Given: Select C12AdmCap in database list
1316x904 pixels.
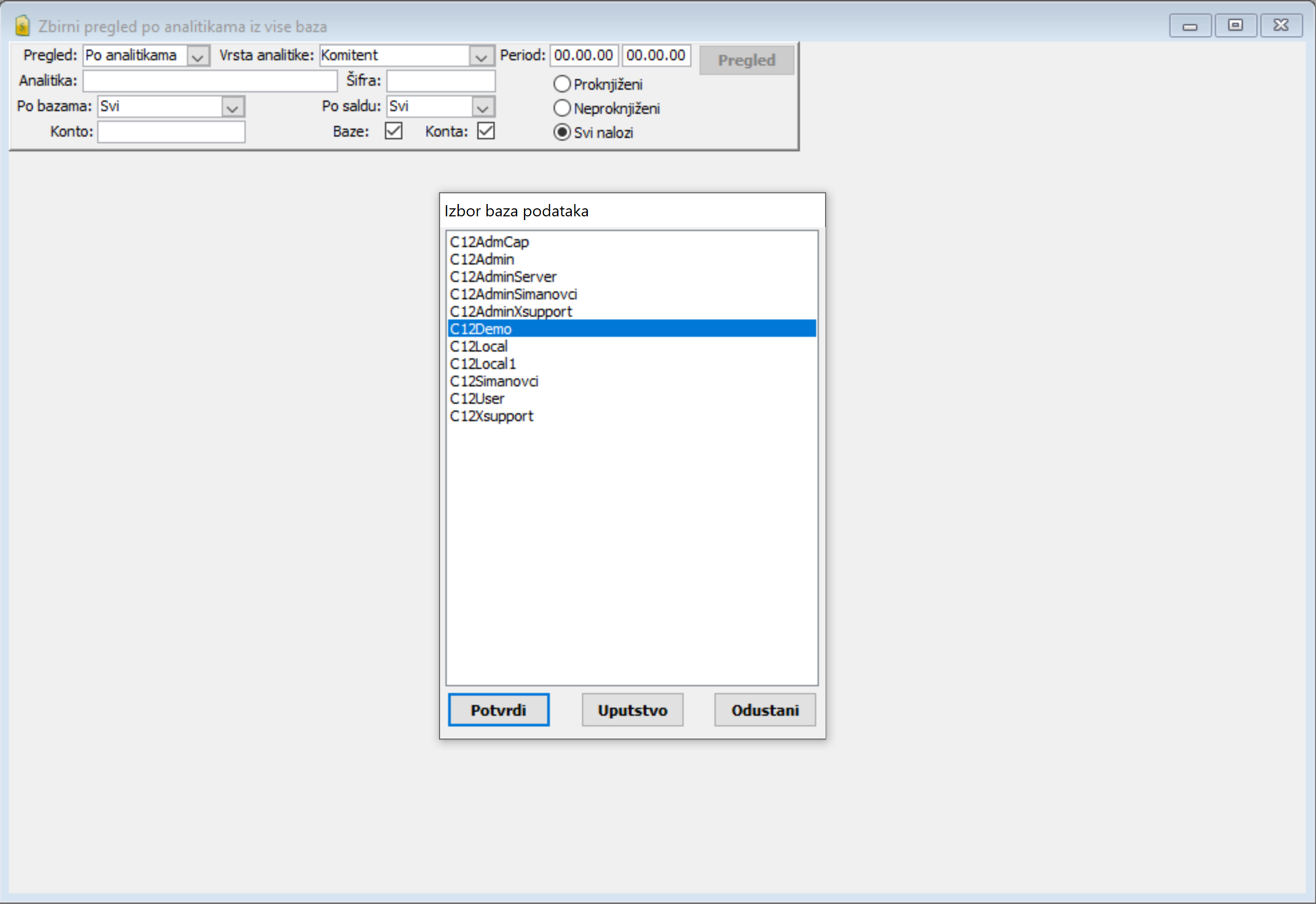Looking at the screenshot, I should (632, 242).
